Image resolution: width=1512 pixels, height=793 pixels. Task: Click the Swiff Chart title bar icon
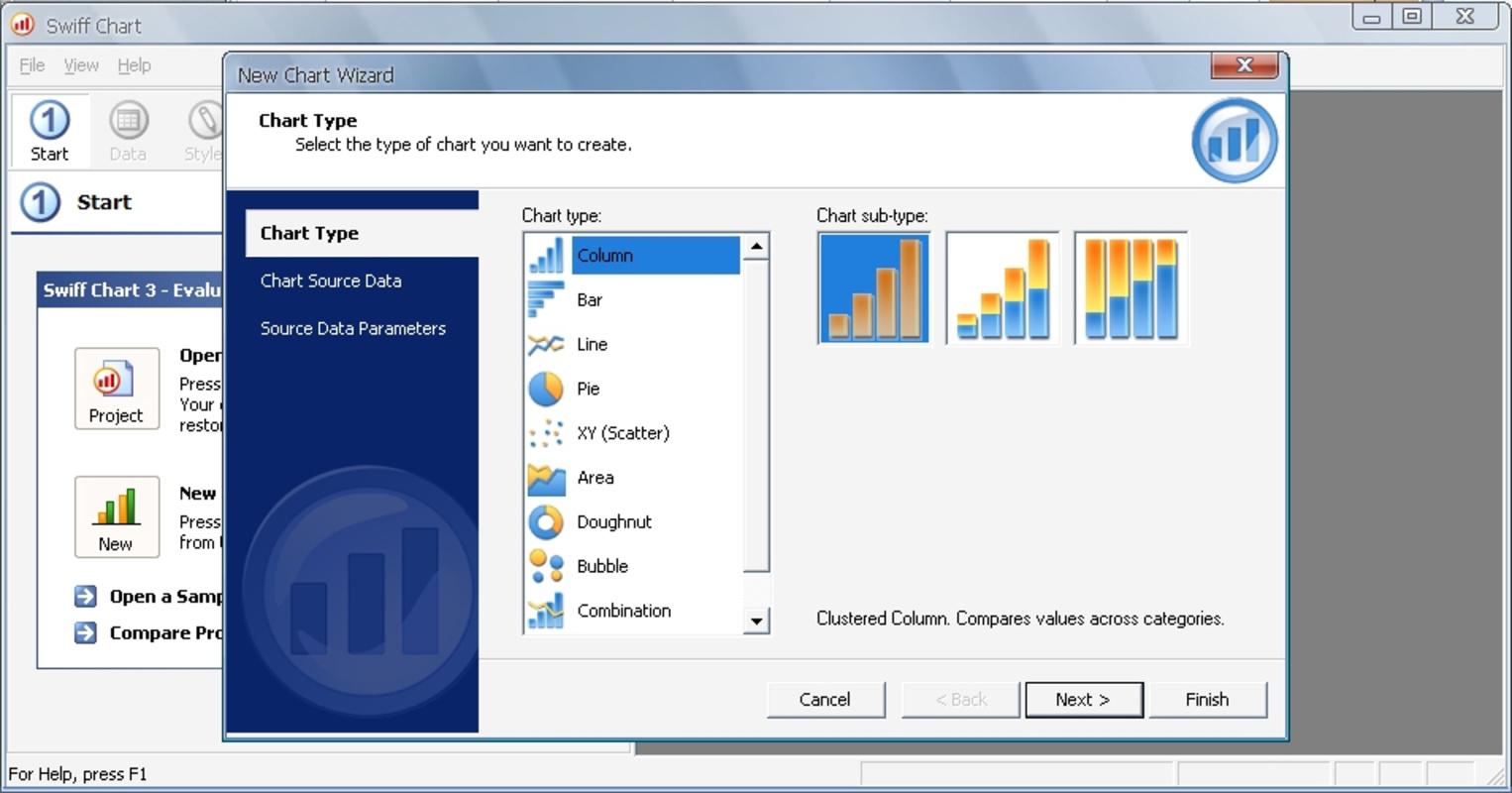point(22,25)
